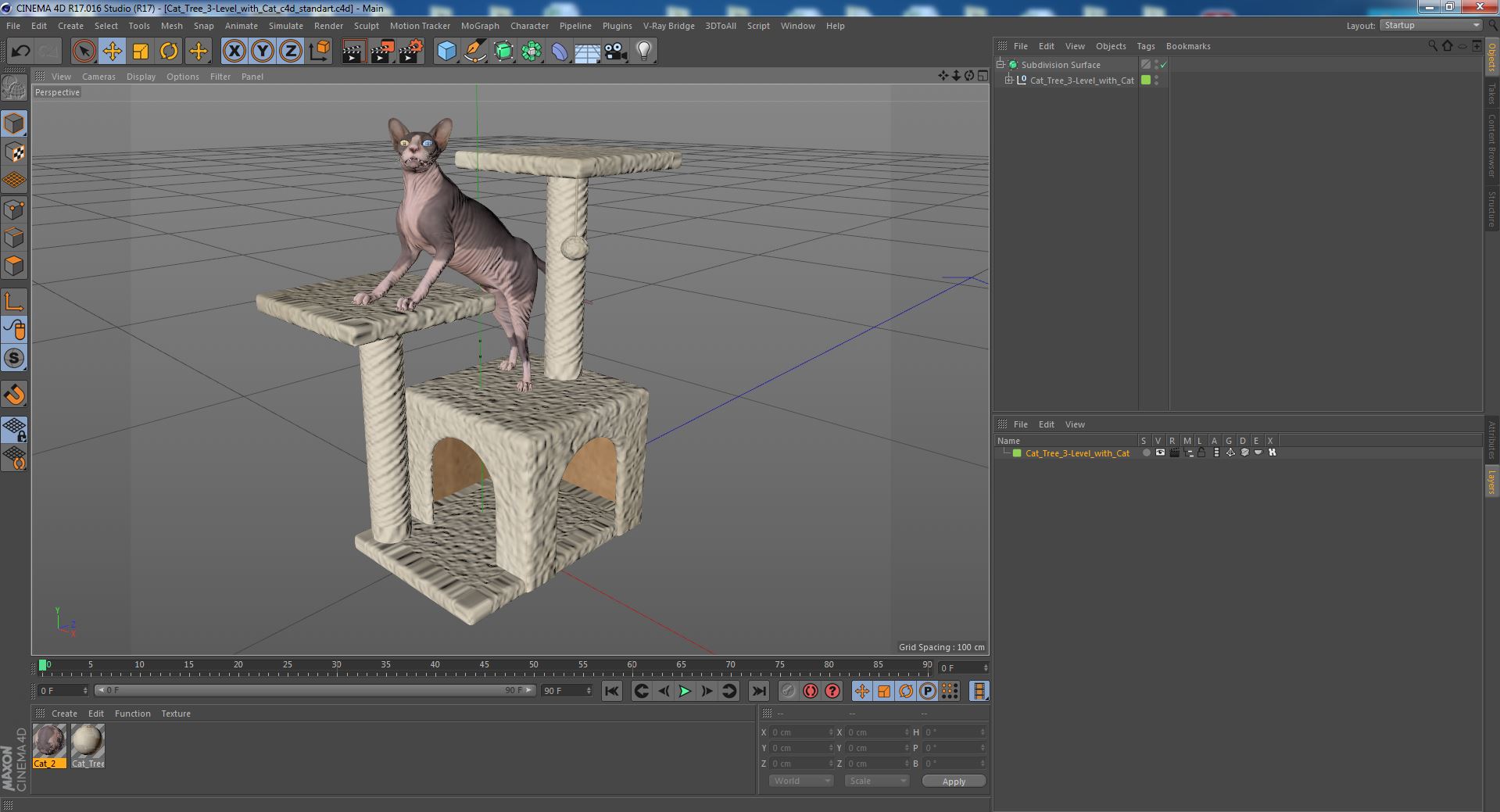Click the Apply button
The height and width of the screenshot is (812, 1500).
tap(954, 782)
